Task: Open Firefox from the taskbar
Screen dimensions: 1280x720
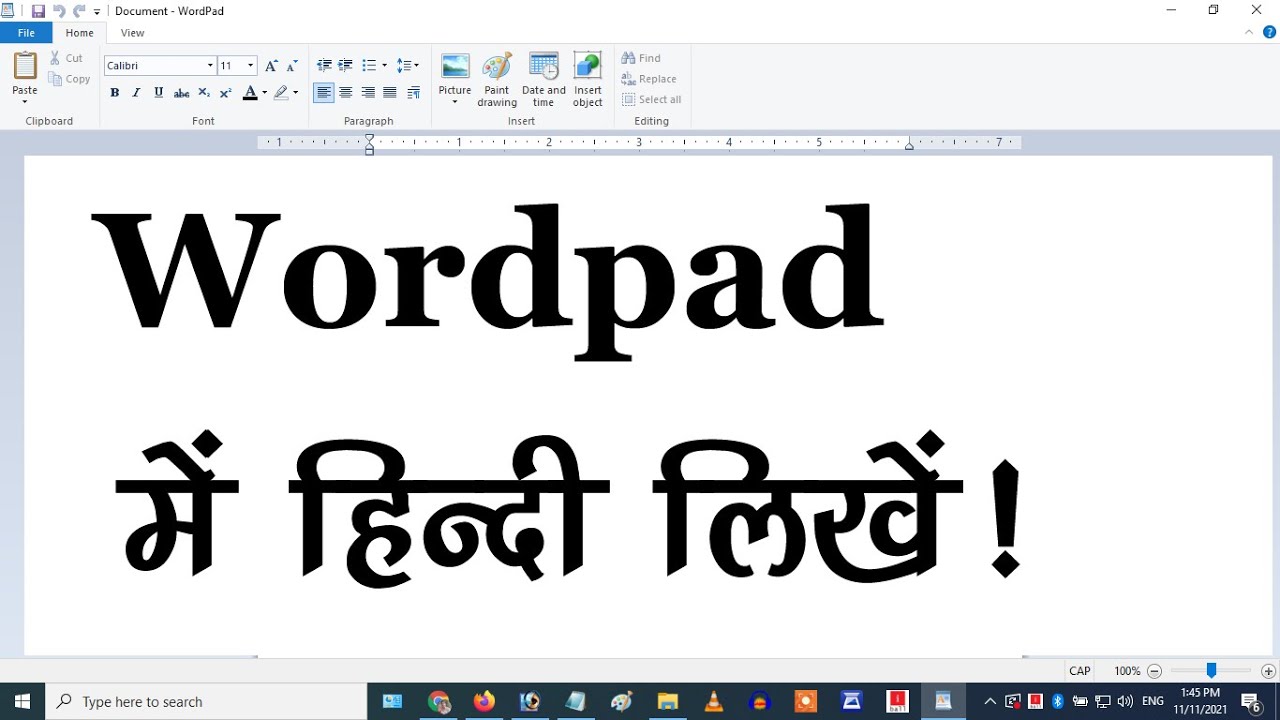Action: [x=484, y=702]
